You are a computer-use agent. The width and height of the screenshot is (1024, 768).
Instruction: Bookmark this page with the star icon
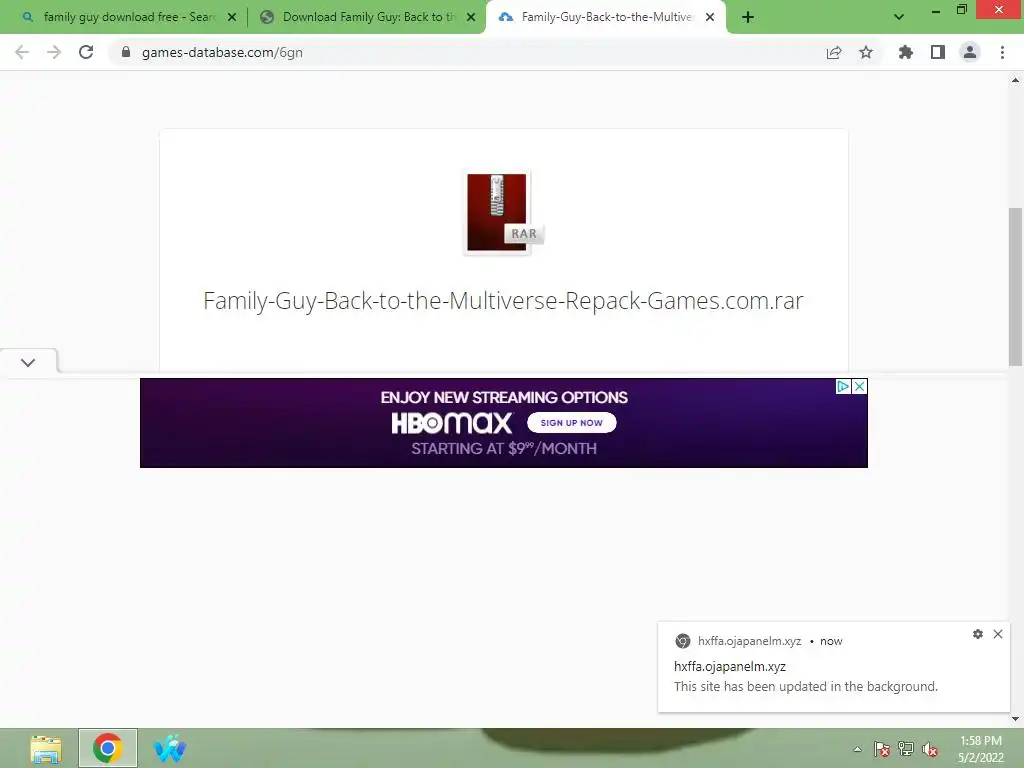(x=866, y=52)
